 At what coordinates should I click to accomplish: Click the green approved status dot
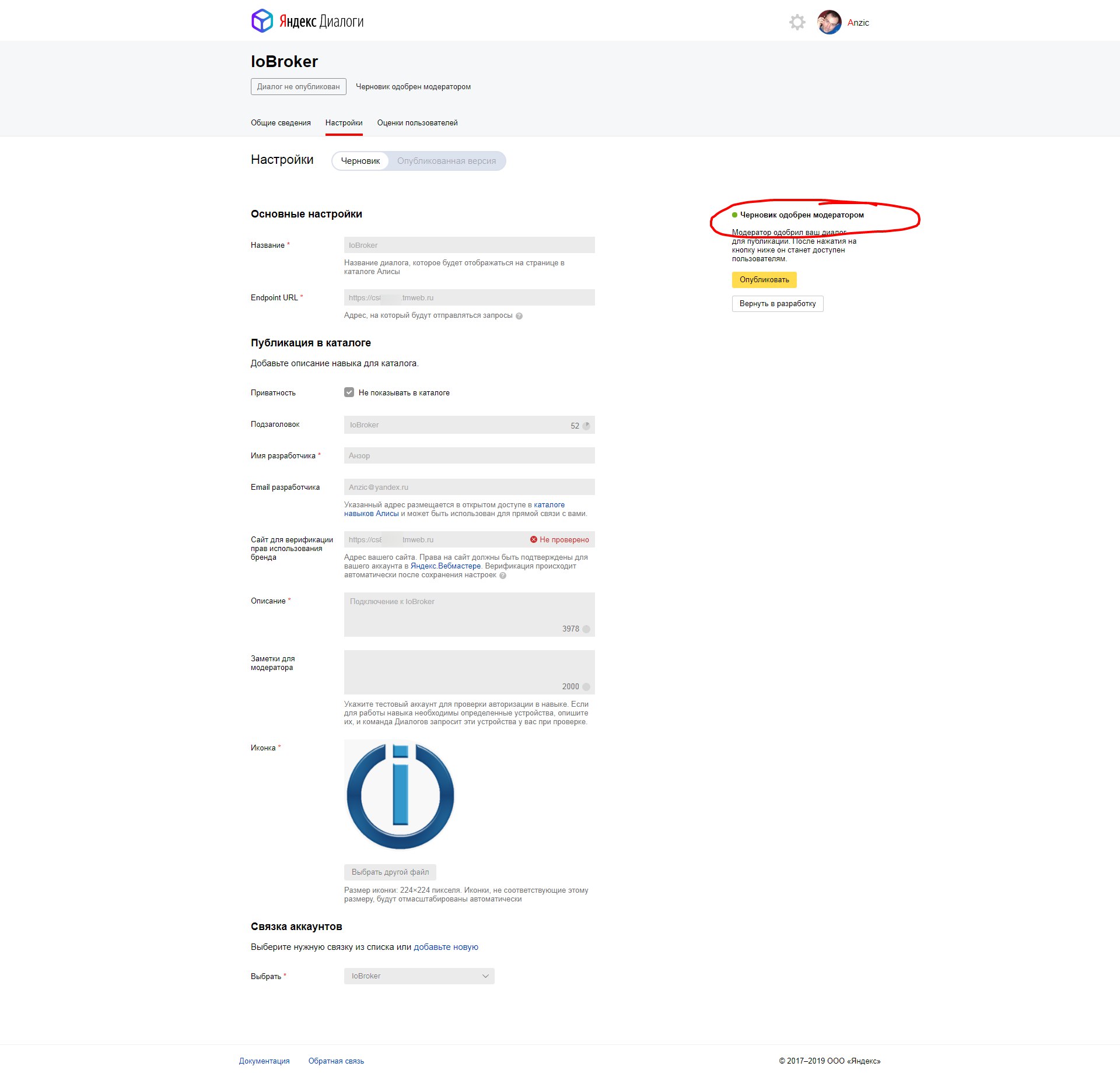coord(735,215)
